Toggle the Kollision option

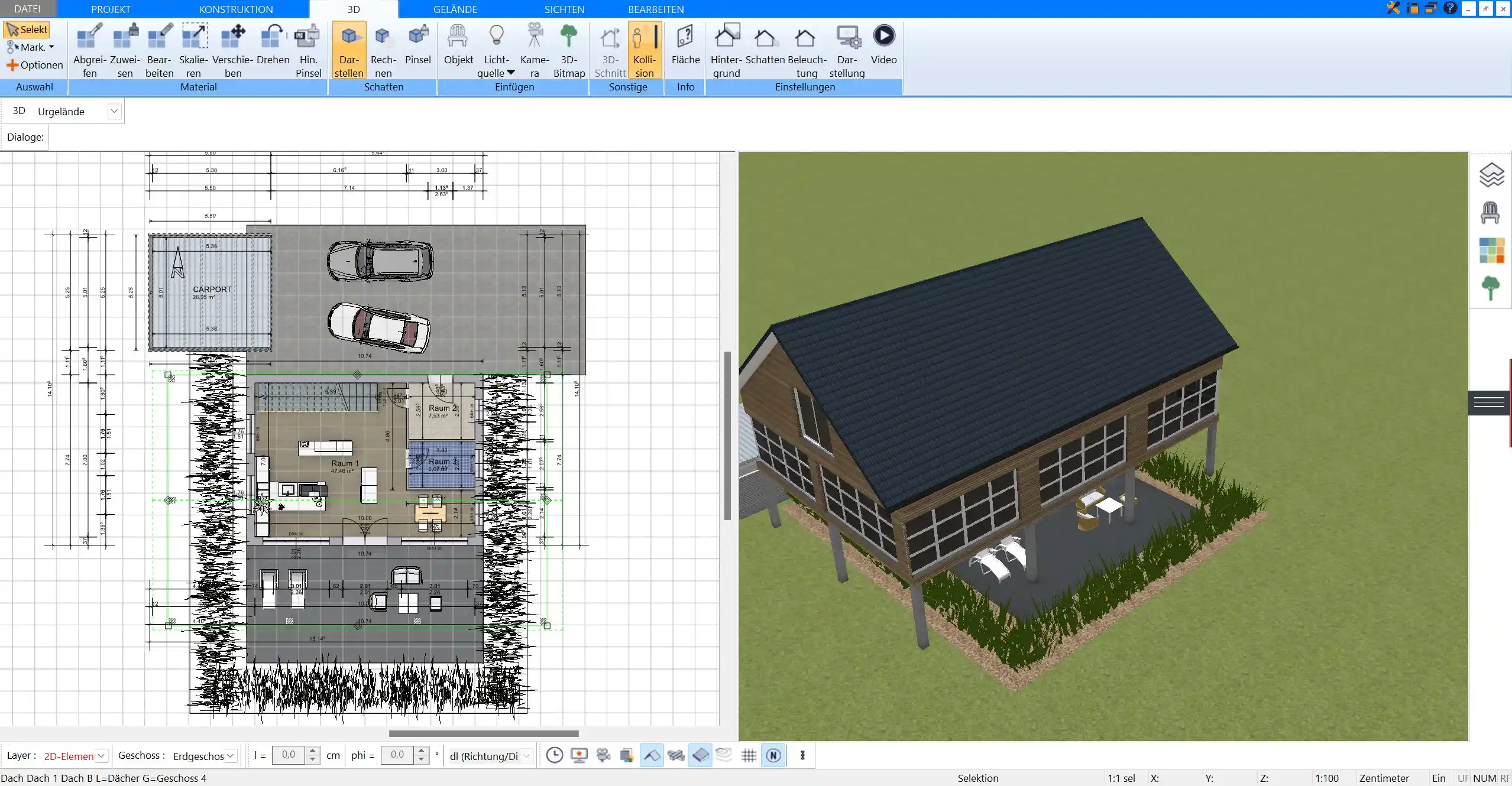[x=645, y=50]
